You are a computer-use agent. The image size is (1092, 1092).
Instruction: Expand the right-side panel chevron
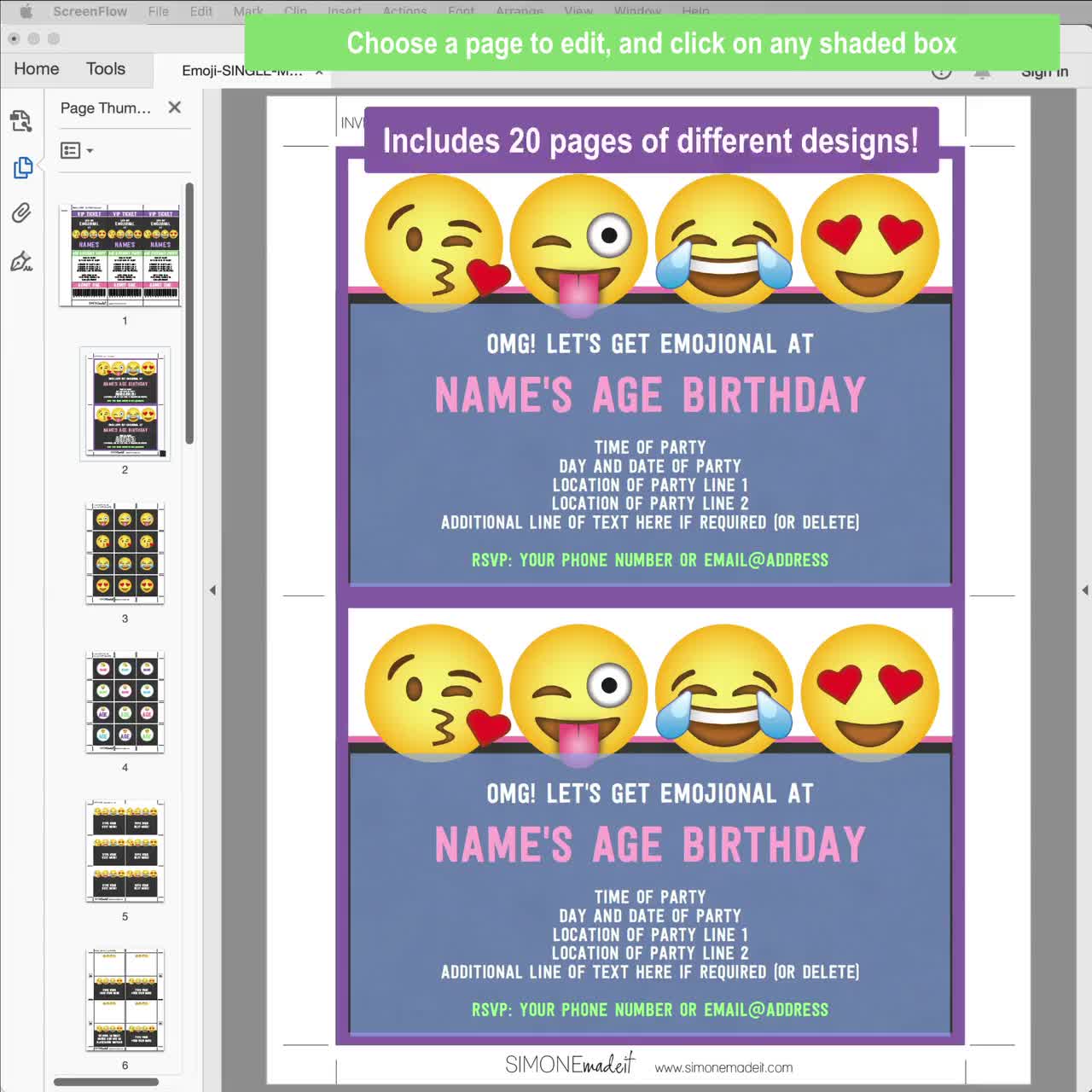click(1084, 590)
